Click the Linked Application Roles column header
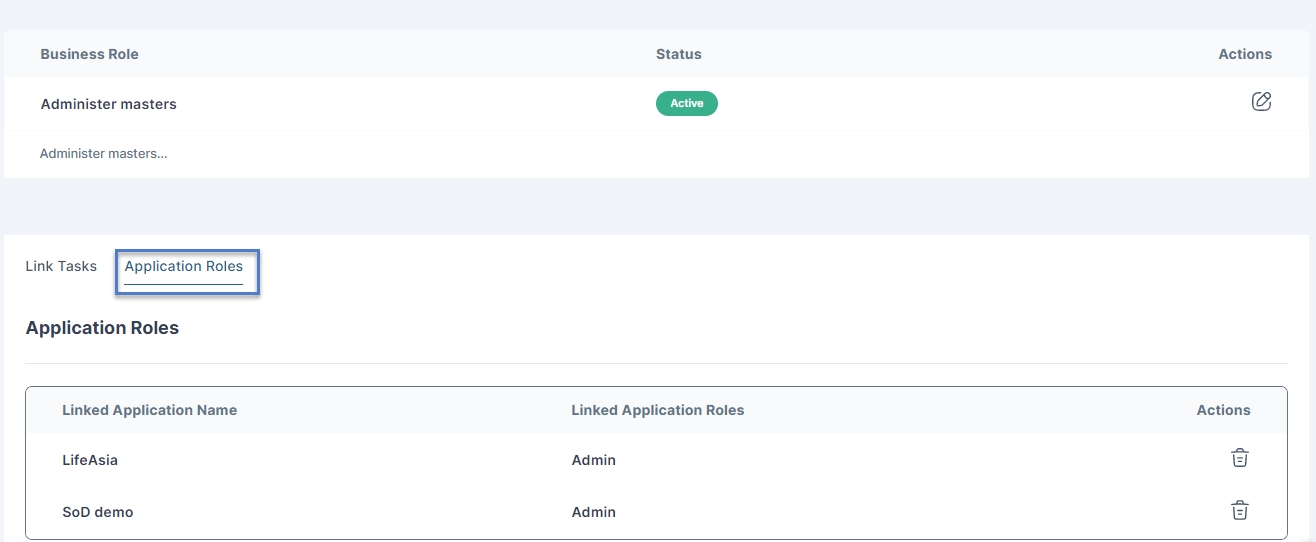The image size is (1316, 542). tap(657, 410)
